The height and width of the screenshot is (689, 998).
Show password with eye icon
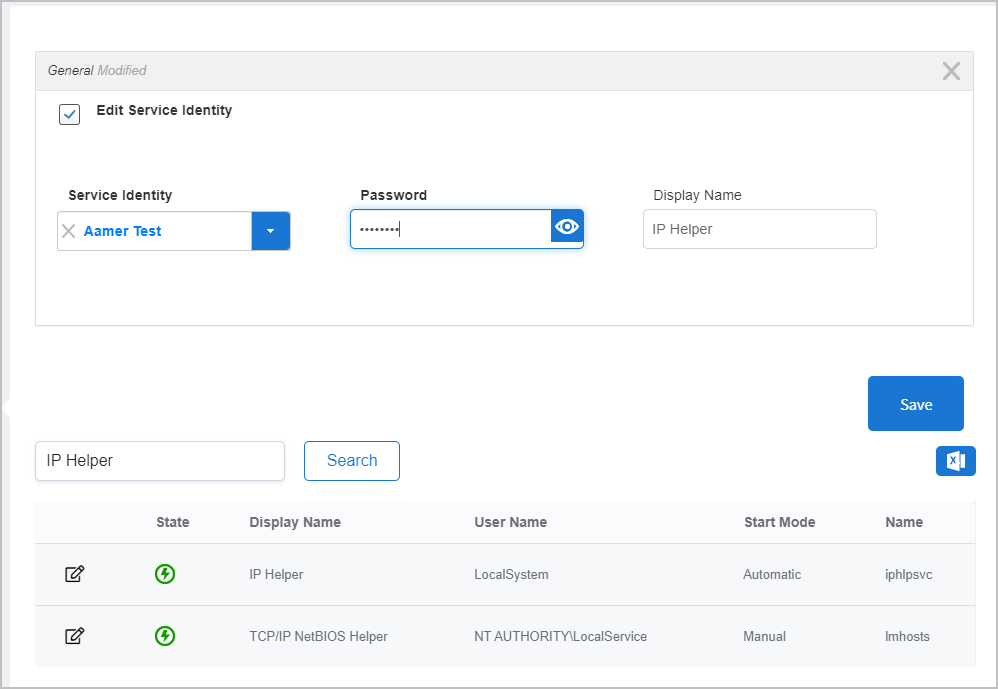pyautogui.click(x=567, y=227)
